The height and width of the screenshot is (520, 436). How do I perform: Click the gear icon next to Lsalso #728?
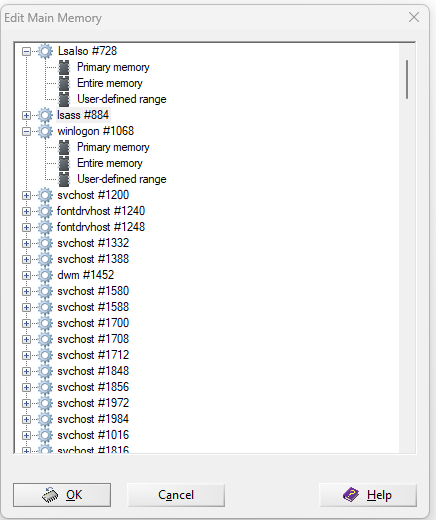(45, 51)
